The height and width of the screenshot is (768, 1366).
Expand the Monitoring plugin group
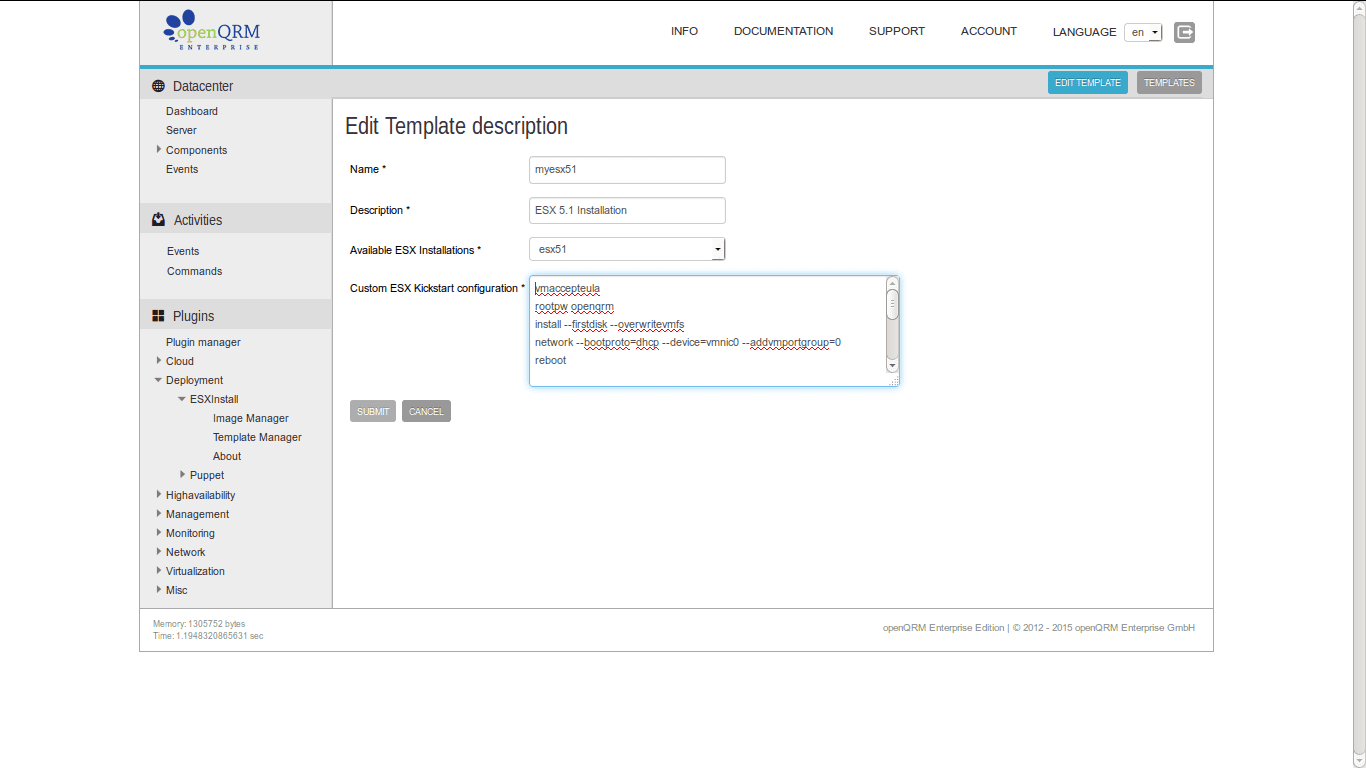158,532
